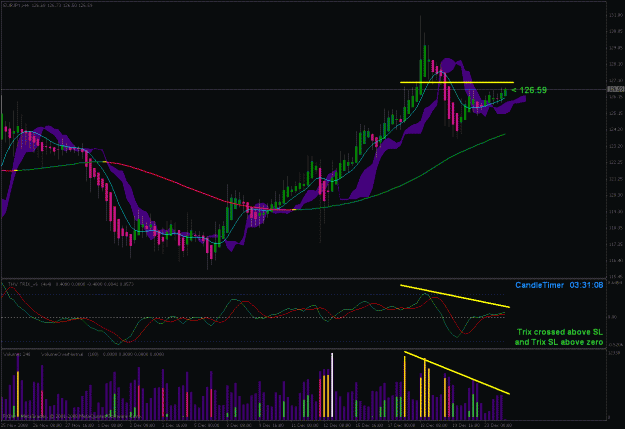Click the '0.00' zero-level label of TRIX panel

pos(613,317)
